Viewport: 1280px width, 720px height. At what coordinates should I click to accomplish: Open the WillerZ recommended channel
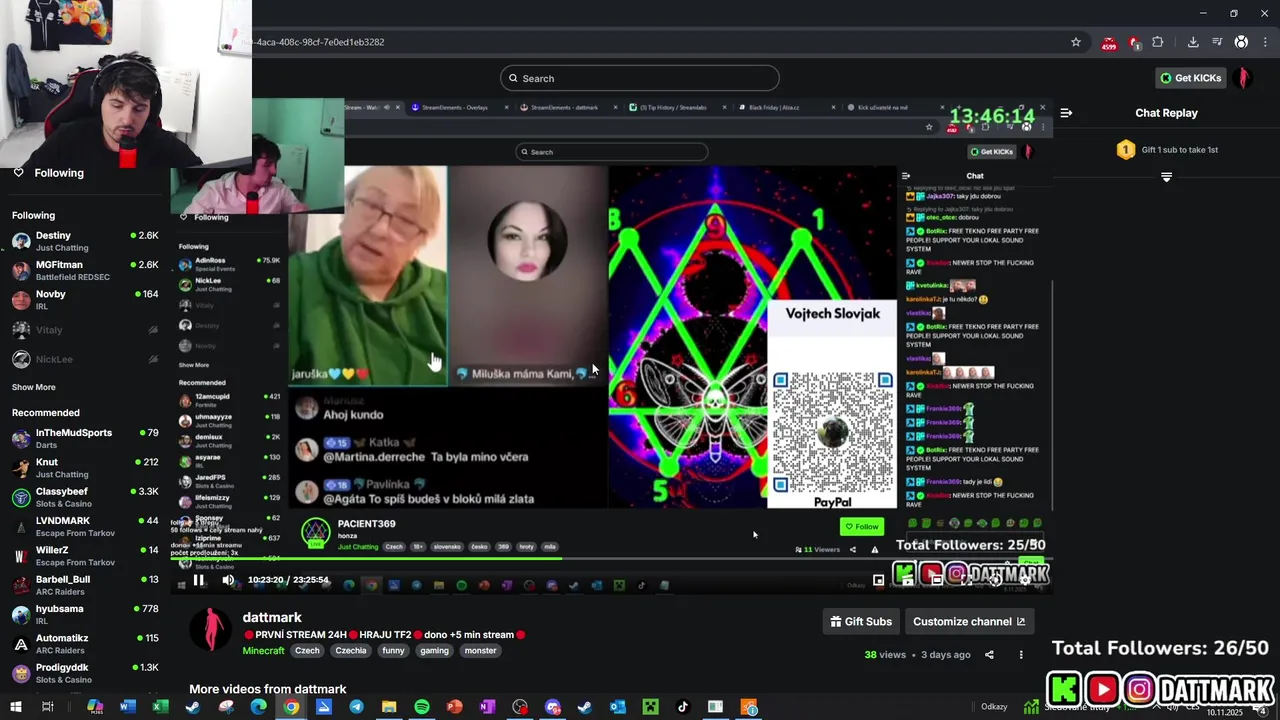tap(85, 555)
